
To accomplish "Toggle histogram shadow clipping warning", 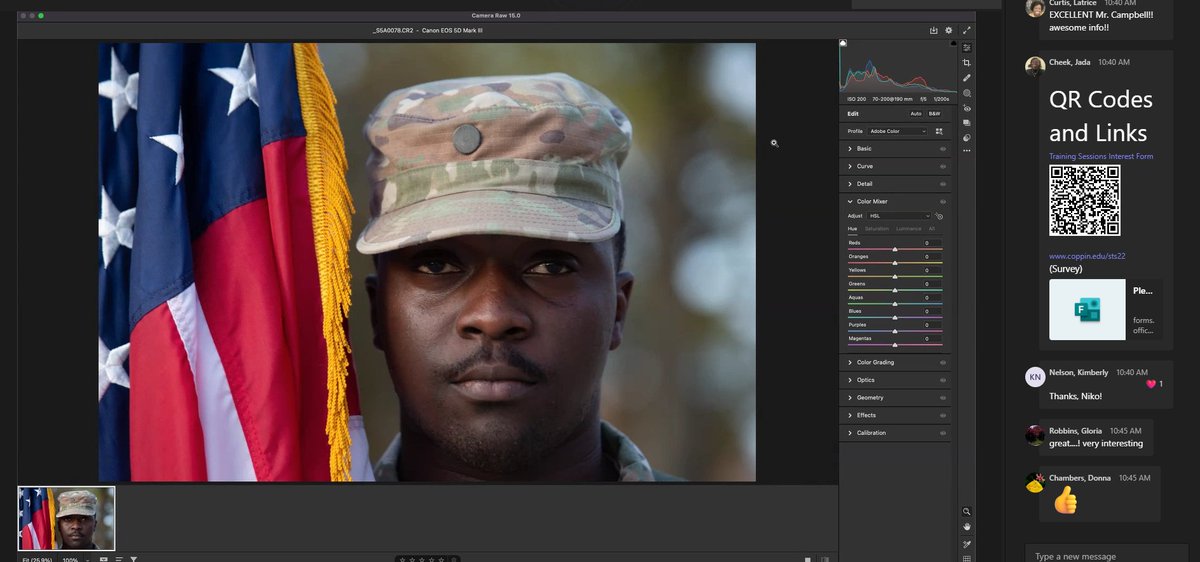I will point(843,43).
